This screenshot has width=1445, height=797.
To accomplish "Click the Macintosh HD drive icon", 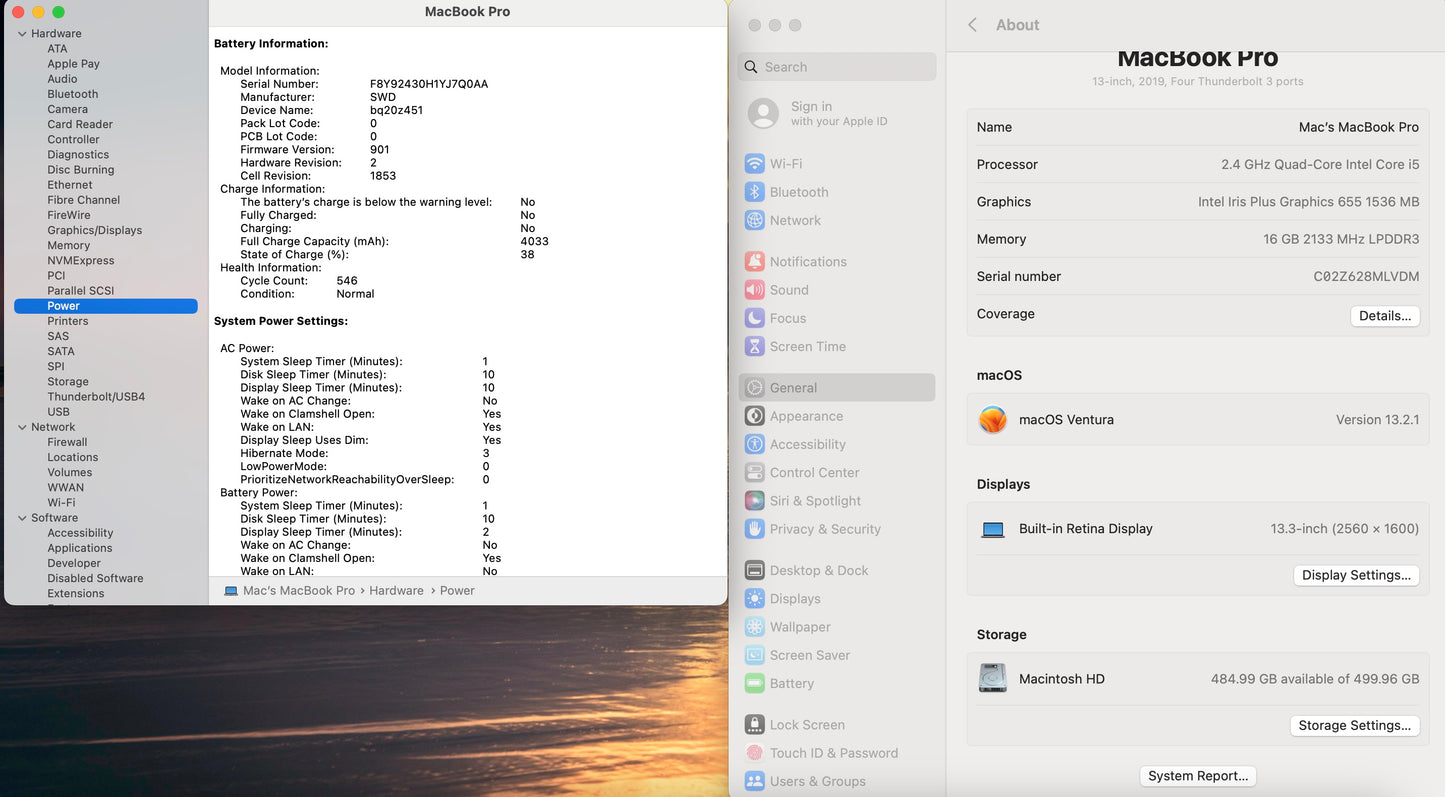I will 993,679.
